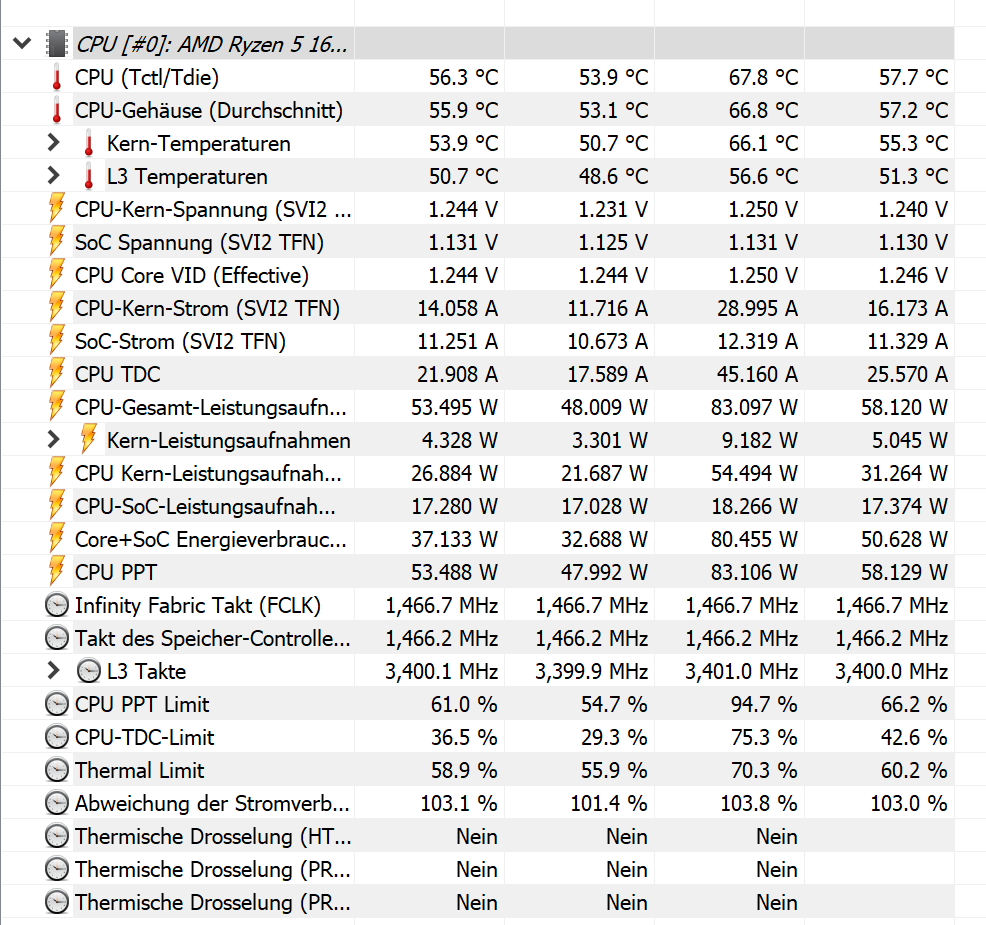Click the 83.097 W maximum power value
This screenshot has height=925, width=986.
[754, 407]
